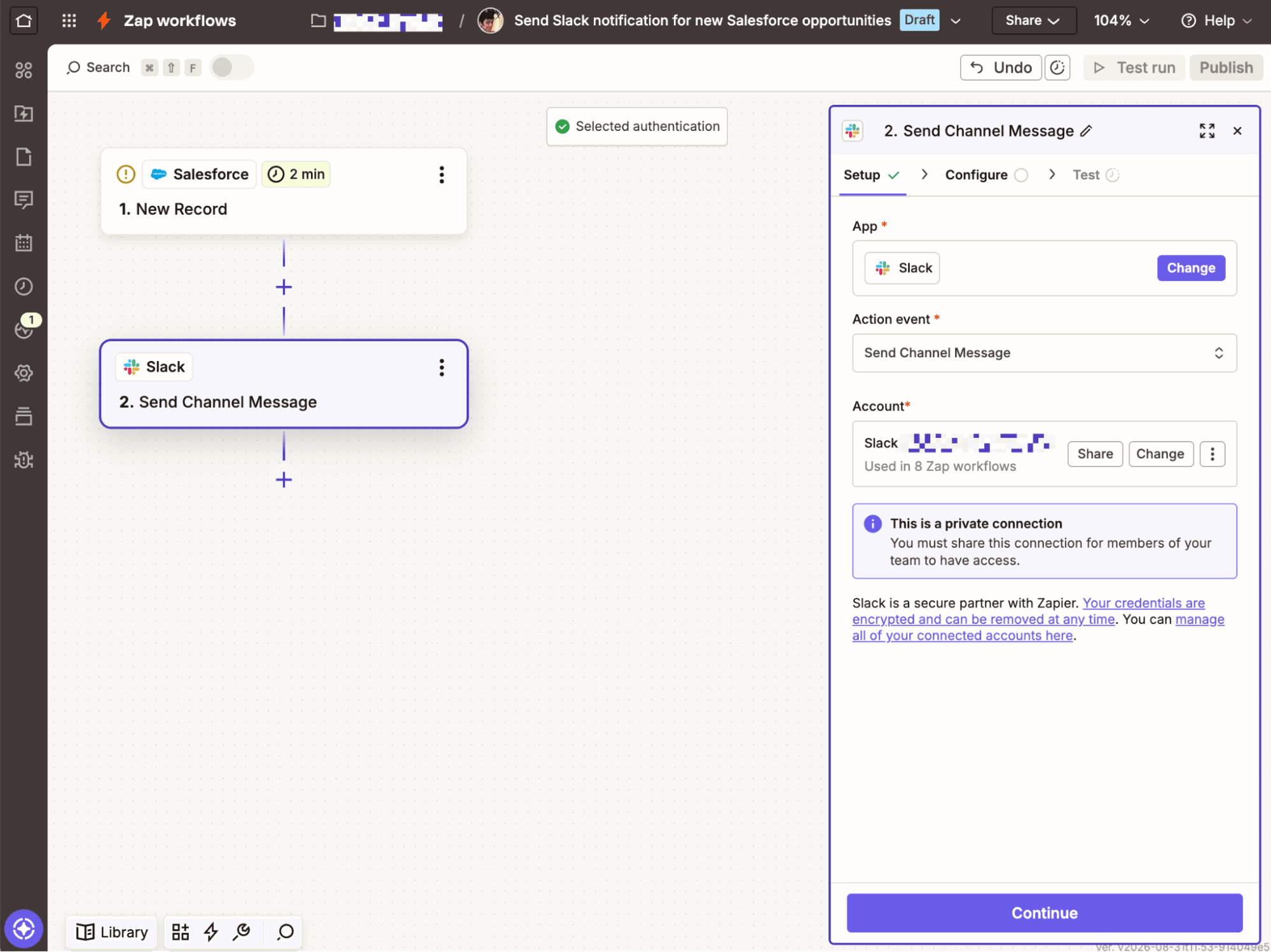This screenshot has width=1271, height=952.
Task: Open the sidebar versions stack icon
Action: (x=24, y=416)
